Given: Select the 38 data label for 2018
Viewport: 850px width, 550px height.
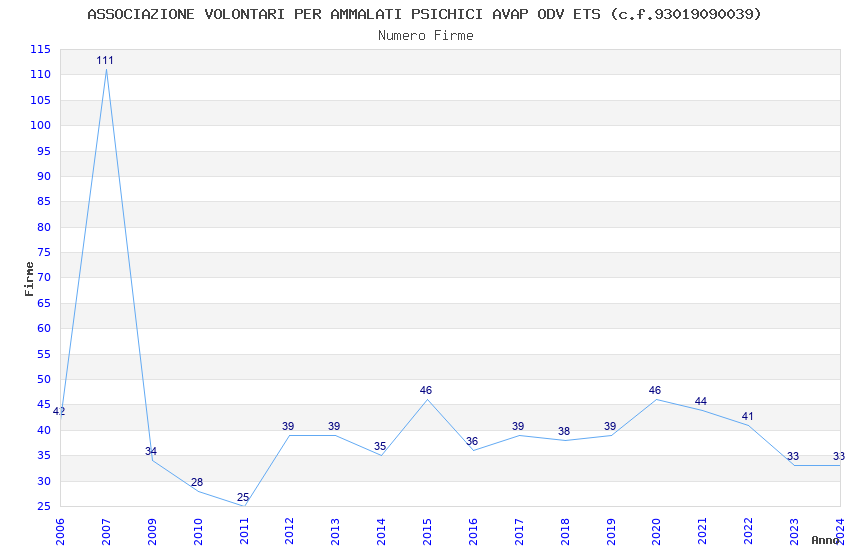Looking at the screenshot, I should pyautogui.click(x=564, y=431).
